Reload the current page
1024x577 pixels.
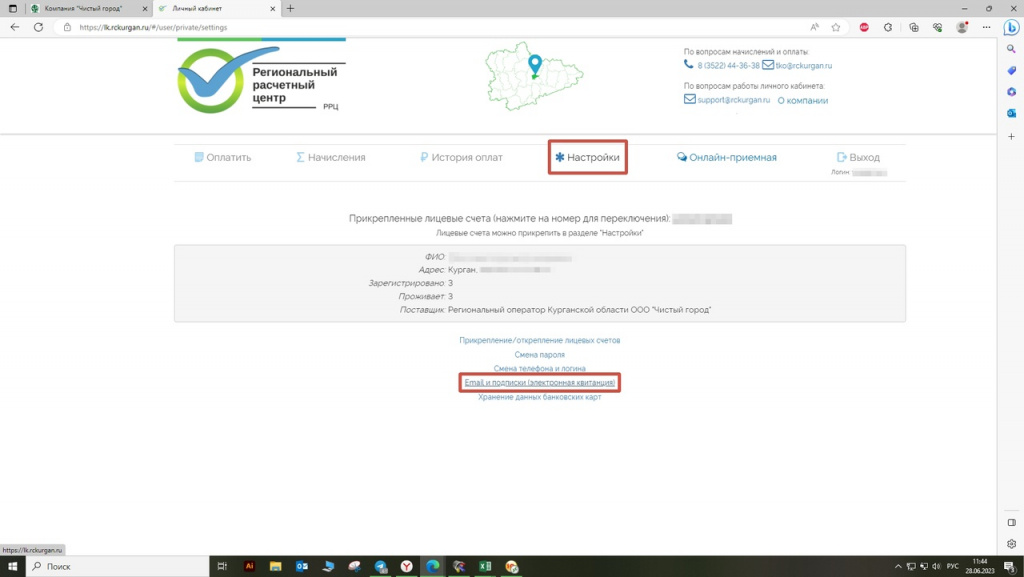point(39,27)
